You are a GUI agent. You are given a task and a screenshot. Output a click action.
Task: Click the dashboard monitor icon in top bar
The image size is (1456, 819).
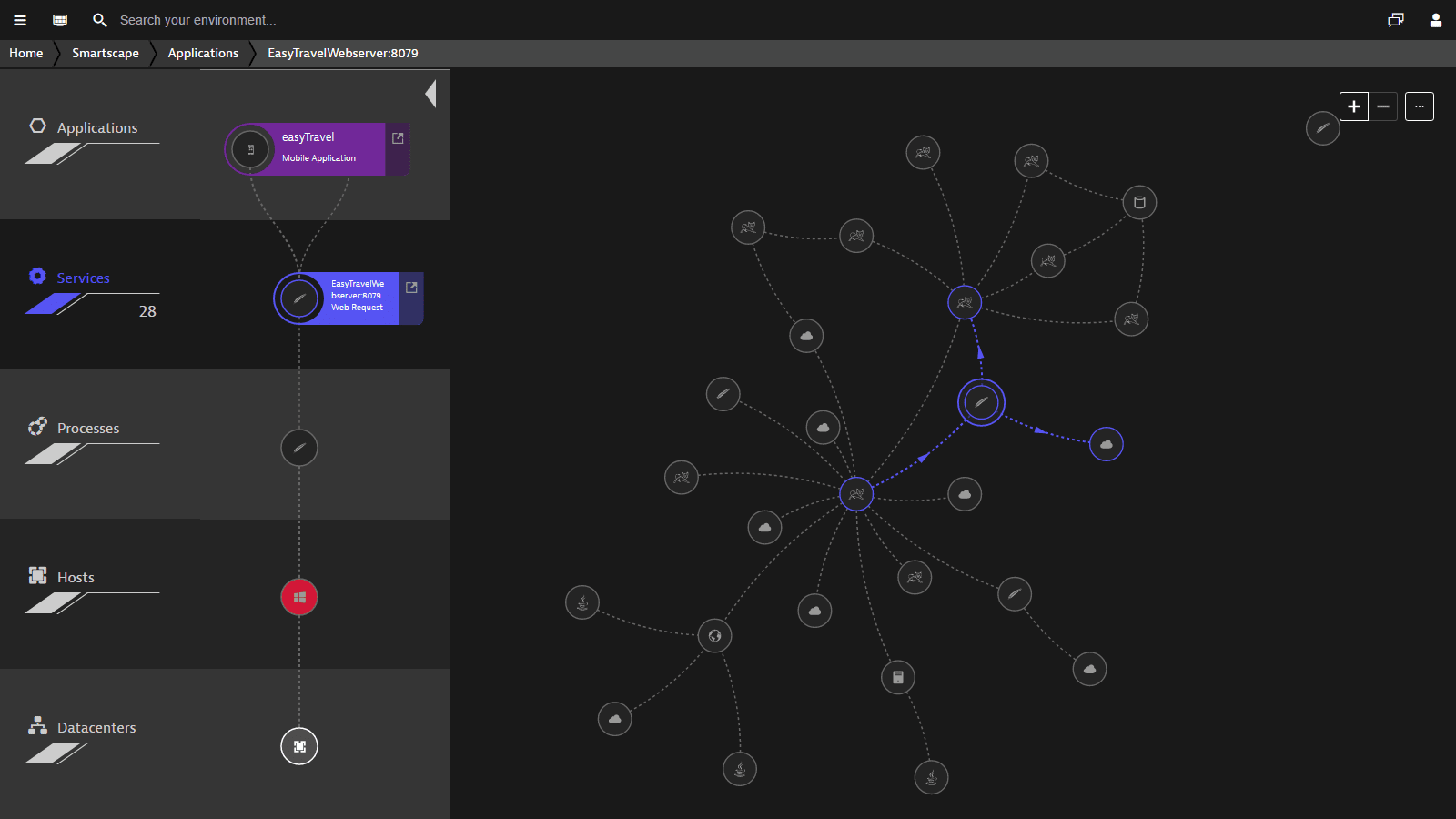(60, 20)
